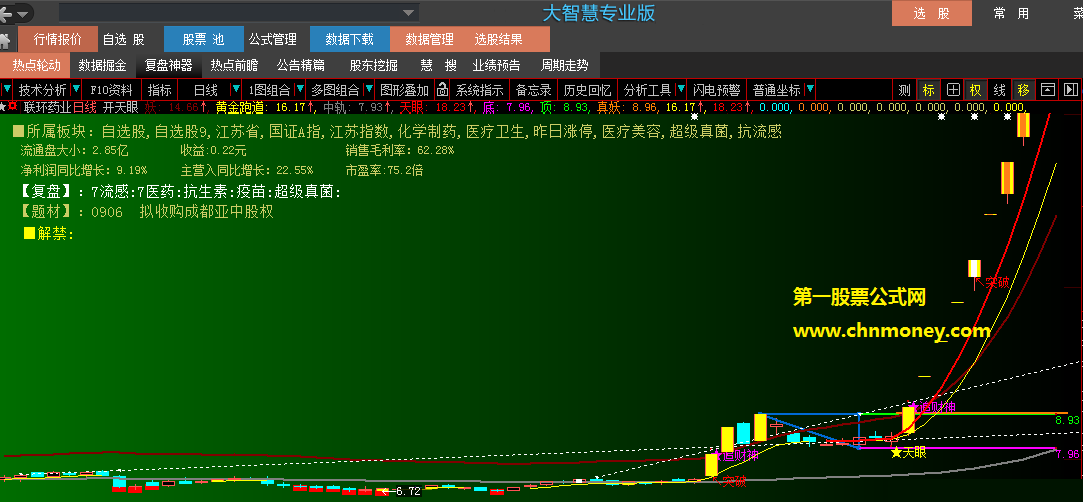Image resolution: width=1083 pixels, height=502 pixels.
Task: Open 业绩预告
Action: tap(497, 66)
